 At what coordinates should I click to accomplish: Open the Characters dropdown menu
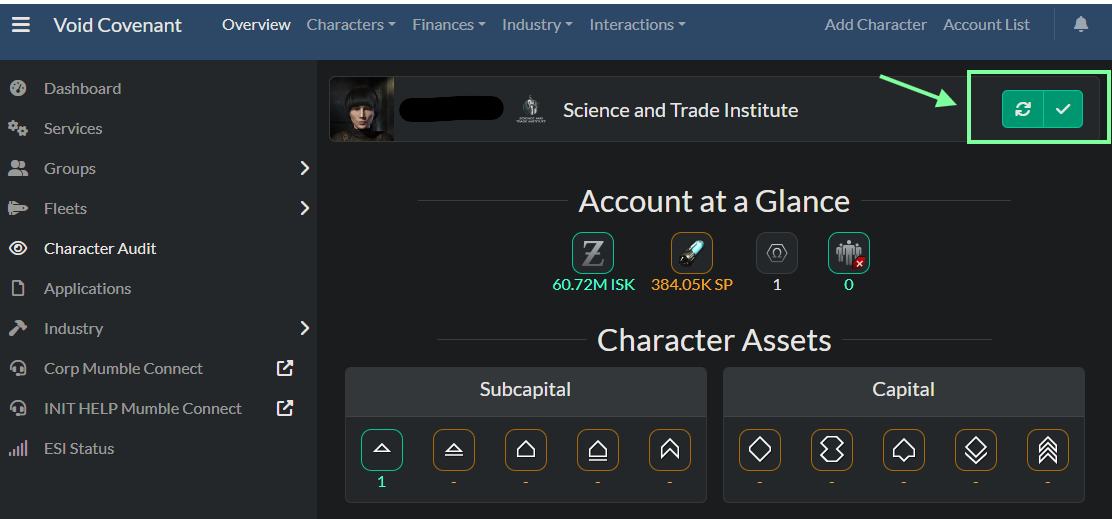(351, 25)
